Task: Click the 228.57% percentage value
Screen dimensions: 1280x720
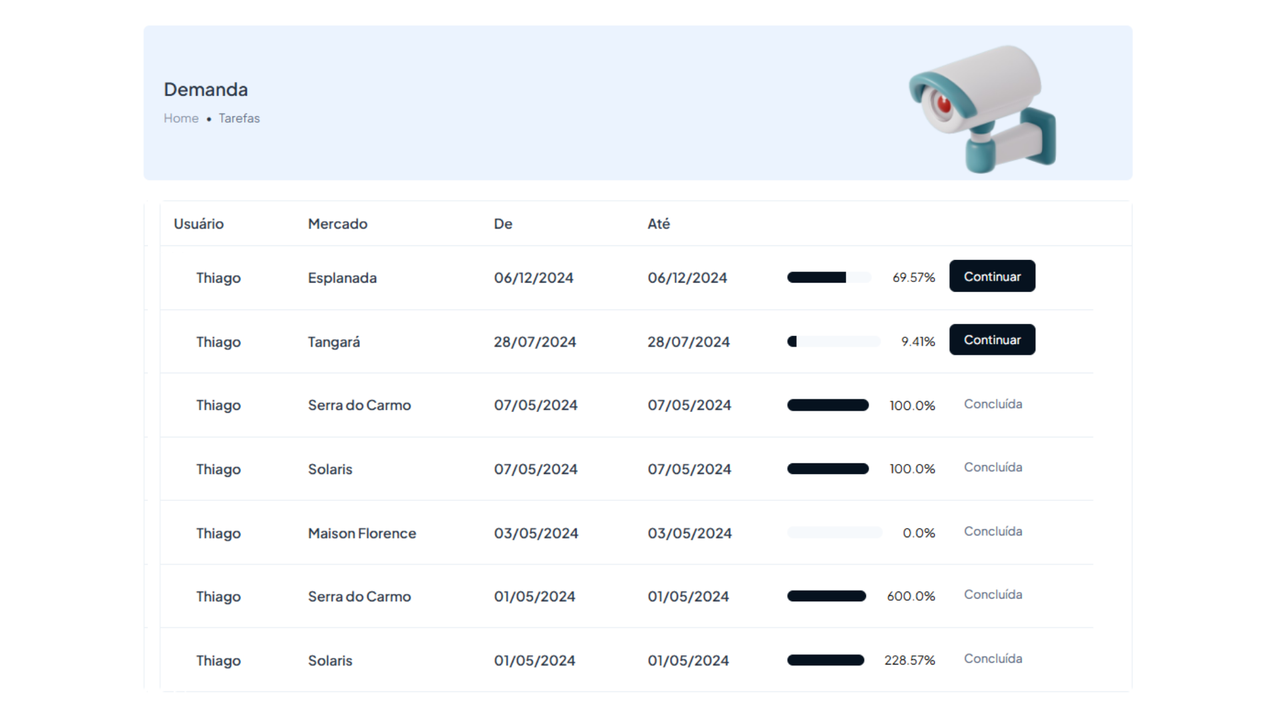Action: pyautogui.click(x=910, y=660)
